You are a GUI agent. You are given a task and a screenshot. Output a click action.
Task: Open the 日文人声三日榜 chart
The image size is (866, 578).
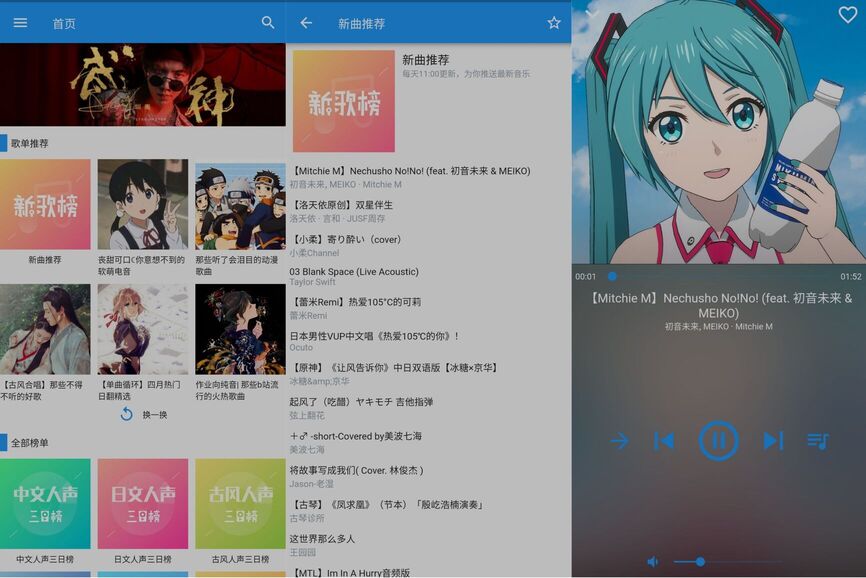point(142,503)
